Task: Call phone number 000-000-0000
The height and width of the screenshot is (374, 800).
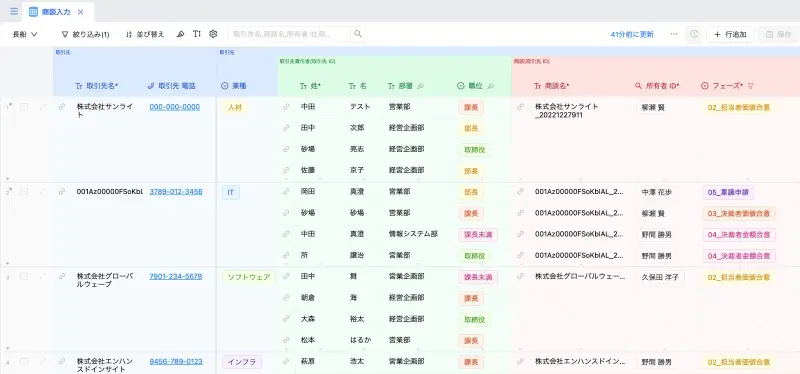Action: click(174, 107)
